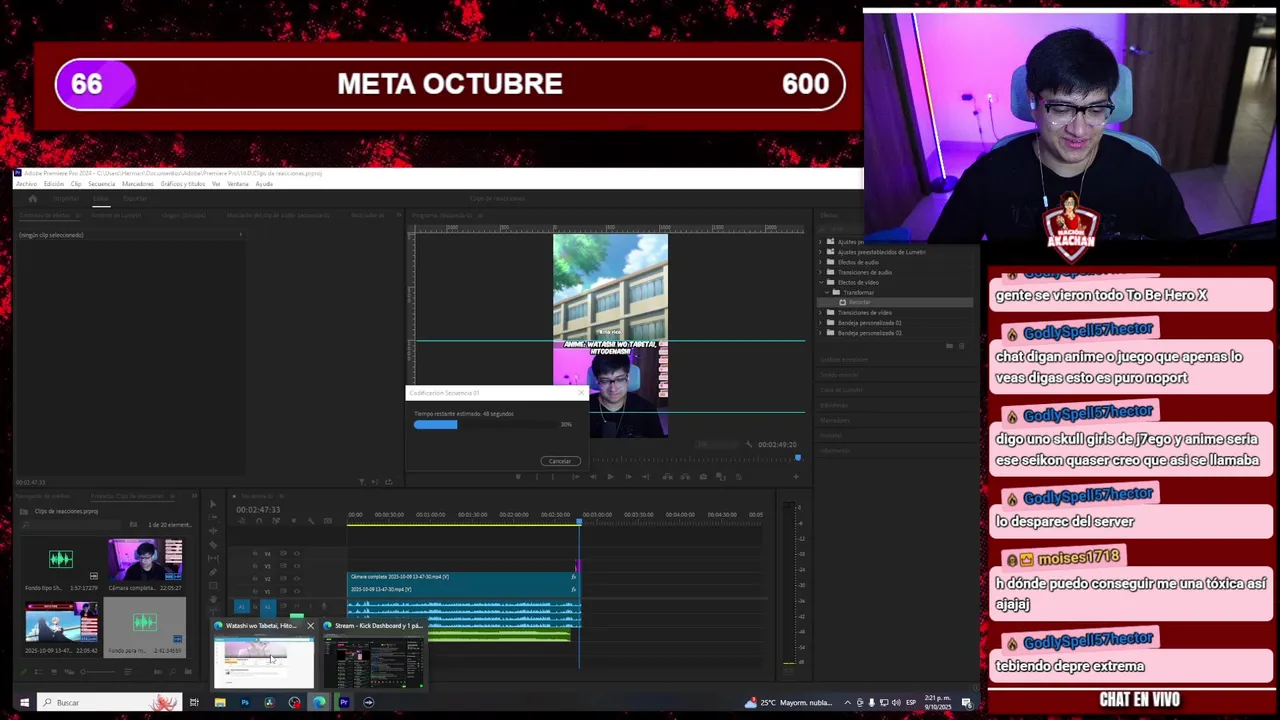Click the Buscar taskbar search box

point(110,702)
